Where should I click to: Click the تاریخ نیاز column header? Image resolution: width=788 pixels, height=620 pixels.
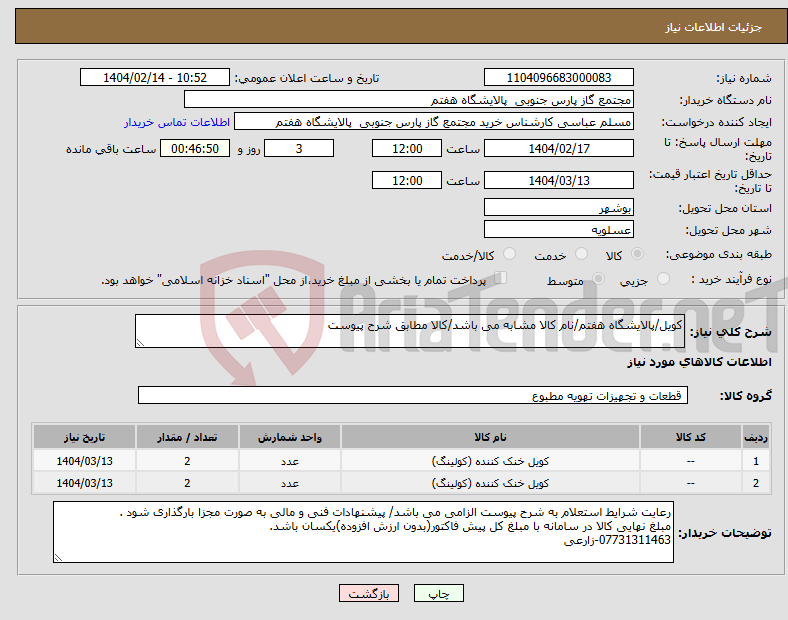pos(84,437)
